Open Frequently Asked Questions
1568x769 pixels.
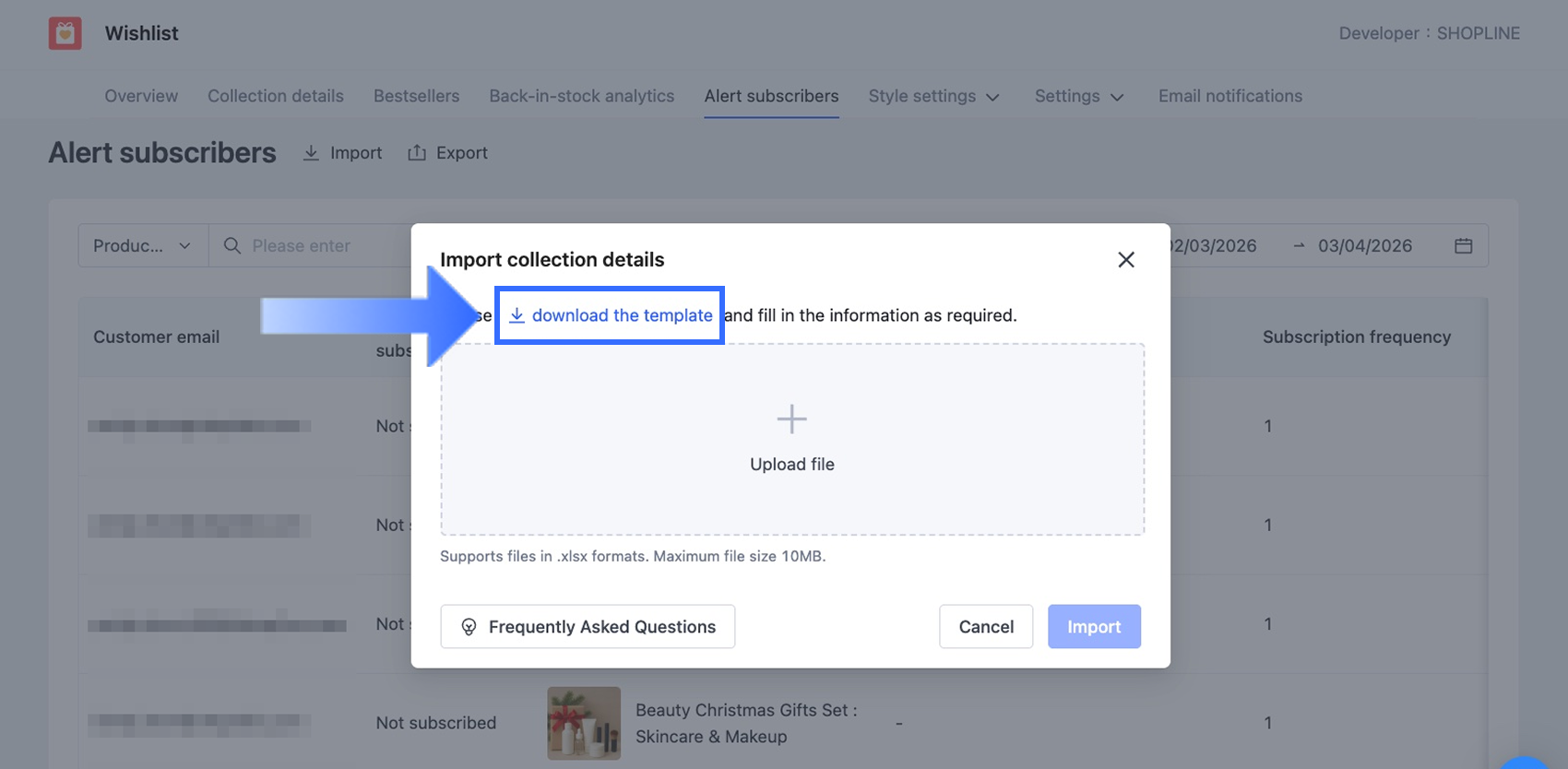[588, 627]
